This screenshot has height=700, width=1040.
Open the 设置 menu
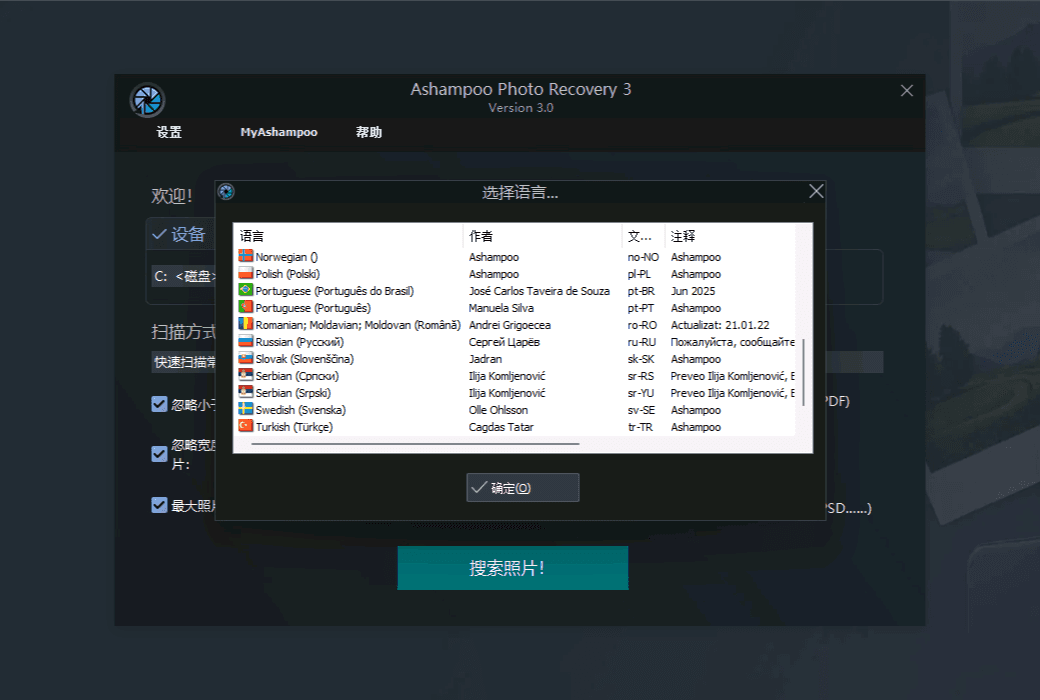coord(169,132)
